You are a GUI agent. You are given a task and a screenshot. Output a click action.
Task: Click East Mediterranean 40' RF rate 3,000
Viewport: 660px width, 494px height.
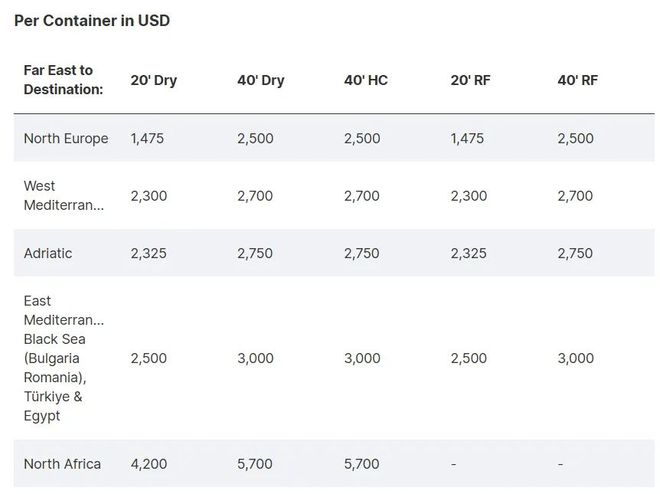pyautogui.click(x=575, y=358)
